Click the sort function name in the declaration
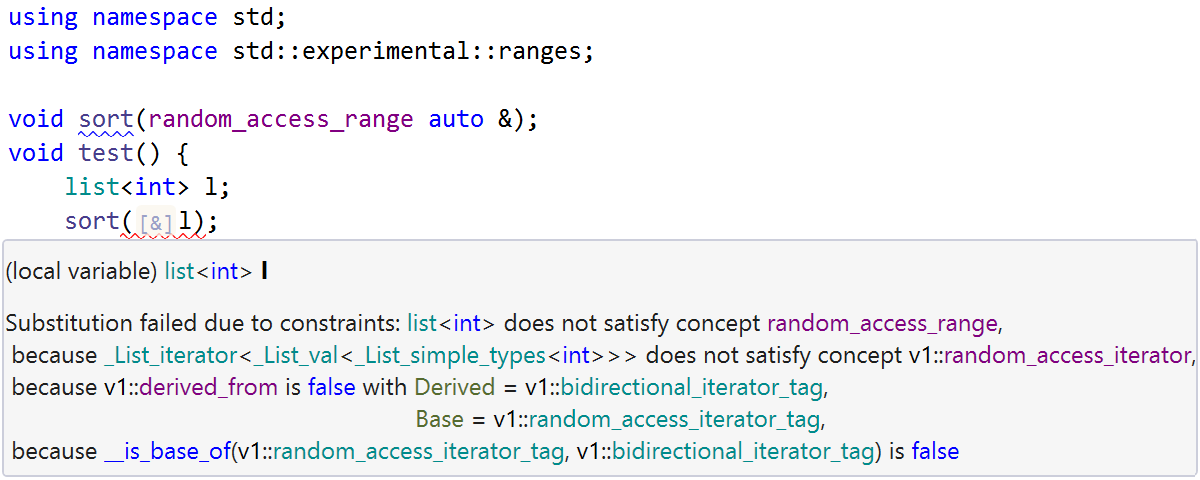The width and height of the screenshot is (1200, 480). [x=106, y=120]
